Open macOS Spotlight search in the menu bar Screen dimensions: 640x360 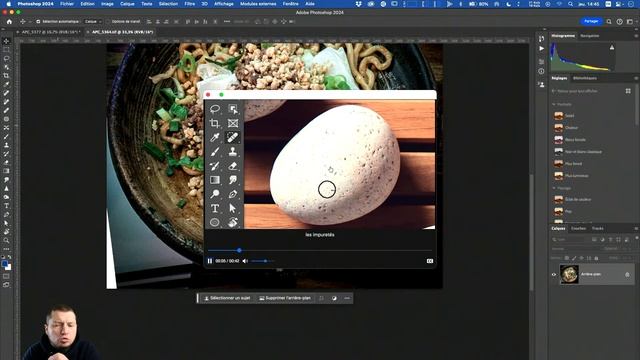(570, 4)
